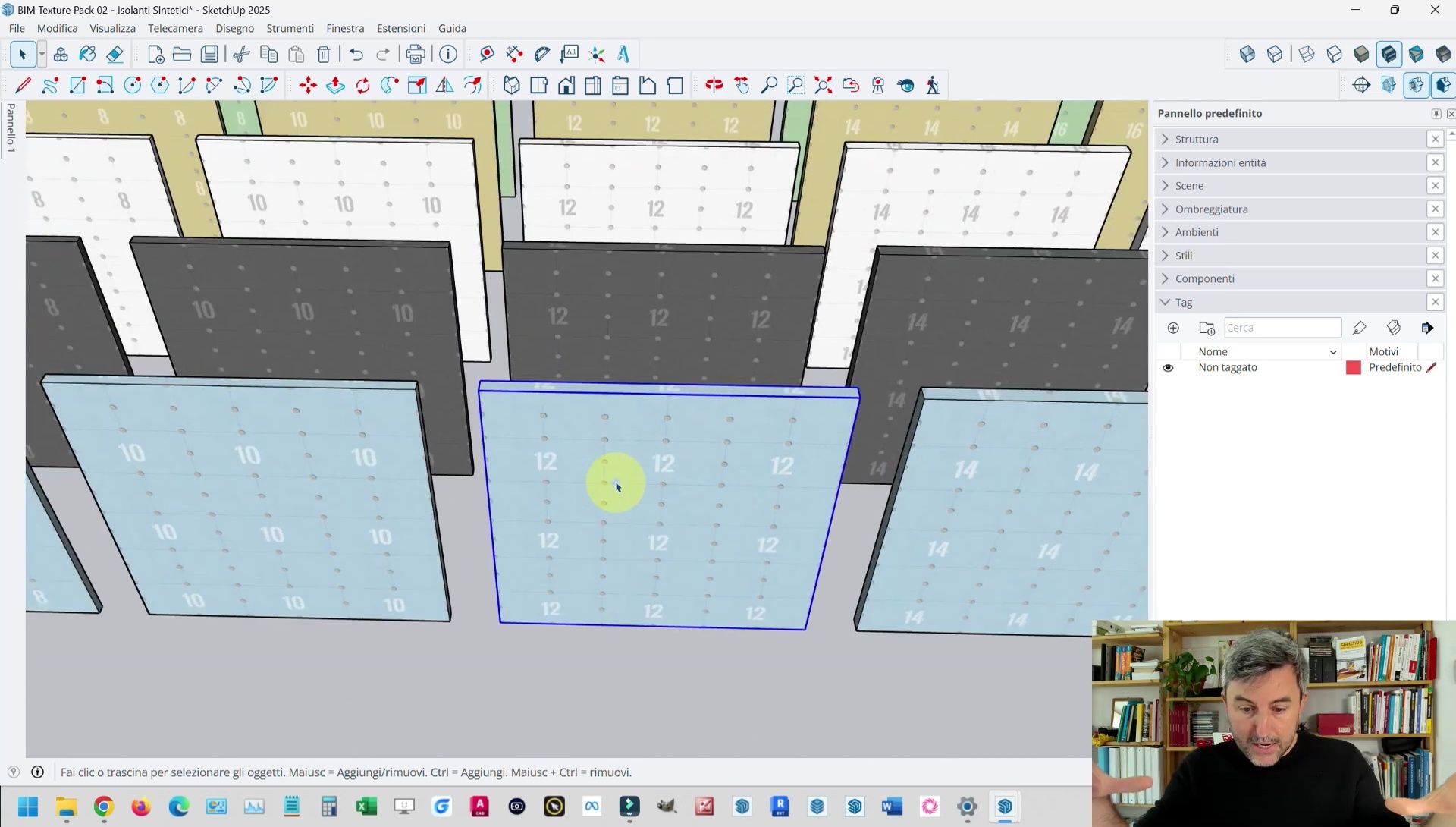The height and width of the screenshot is (827, 1456).
Task: Select the Move tool
Action: (x=308, y=85)
